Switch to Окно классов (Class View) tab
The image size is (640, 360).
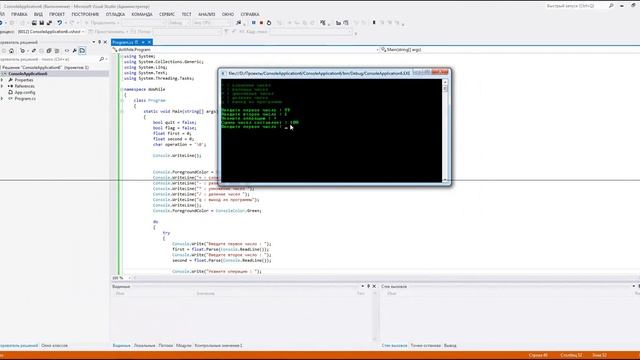pyautogui.click(x=54, y=345)
